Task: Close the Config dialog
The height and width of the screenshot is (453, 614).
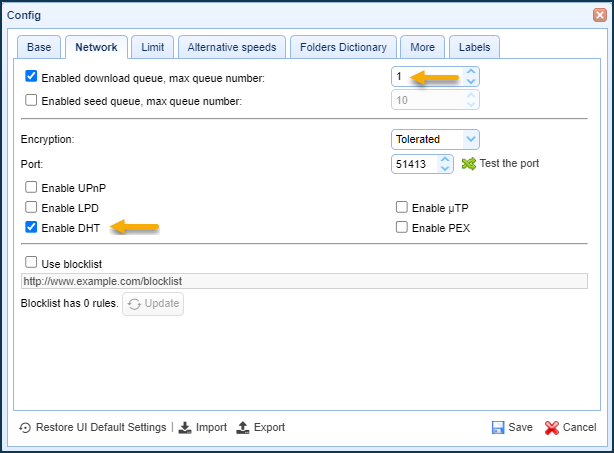Action: point(600,15)
